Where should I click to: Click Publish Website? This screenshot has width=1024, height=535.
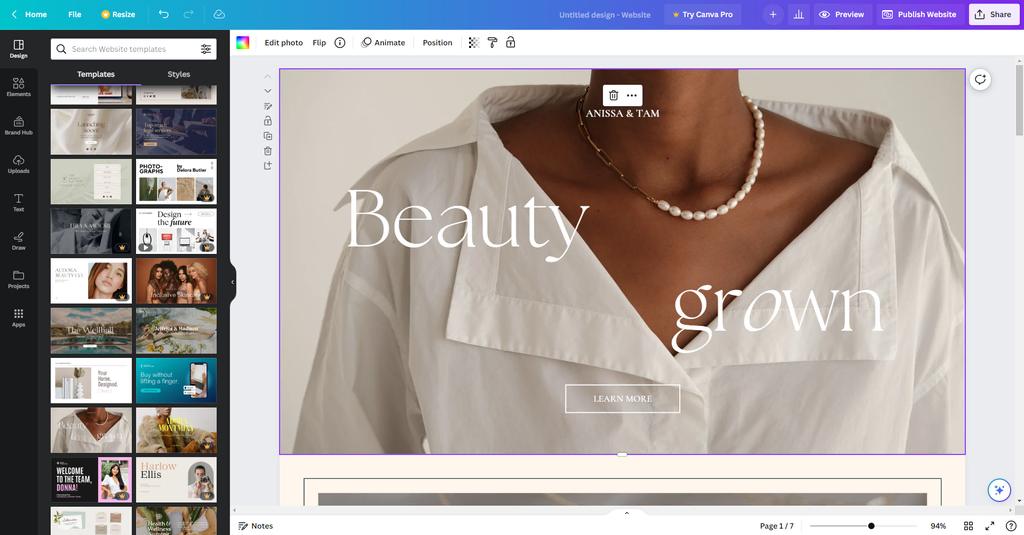pyautogui.click(x=920, y=14)
